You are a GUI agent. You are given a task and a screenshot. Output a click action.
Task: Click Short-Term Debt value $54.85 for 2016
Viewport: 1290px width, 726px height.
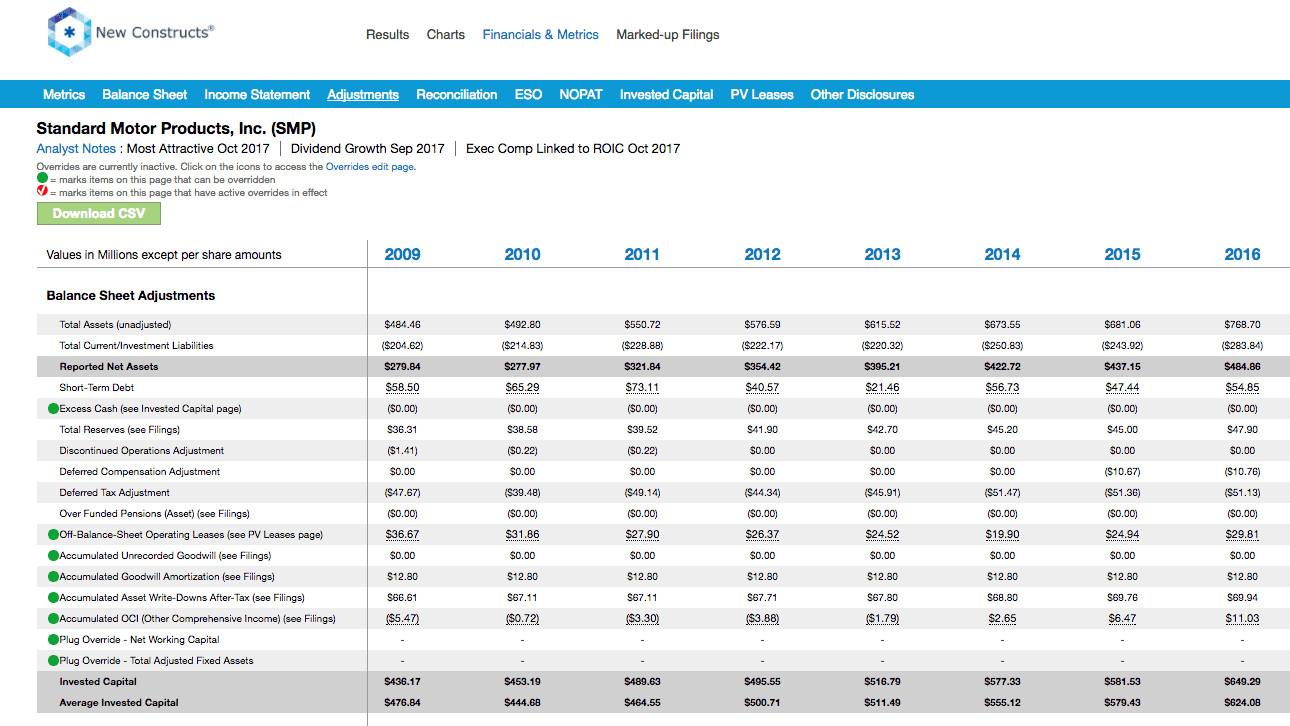coord(1242,387)
